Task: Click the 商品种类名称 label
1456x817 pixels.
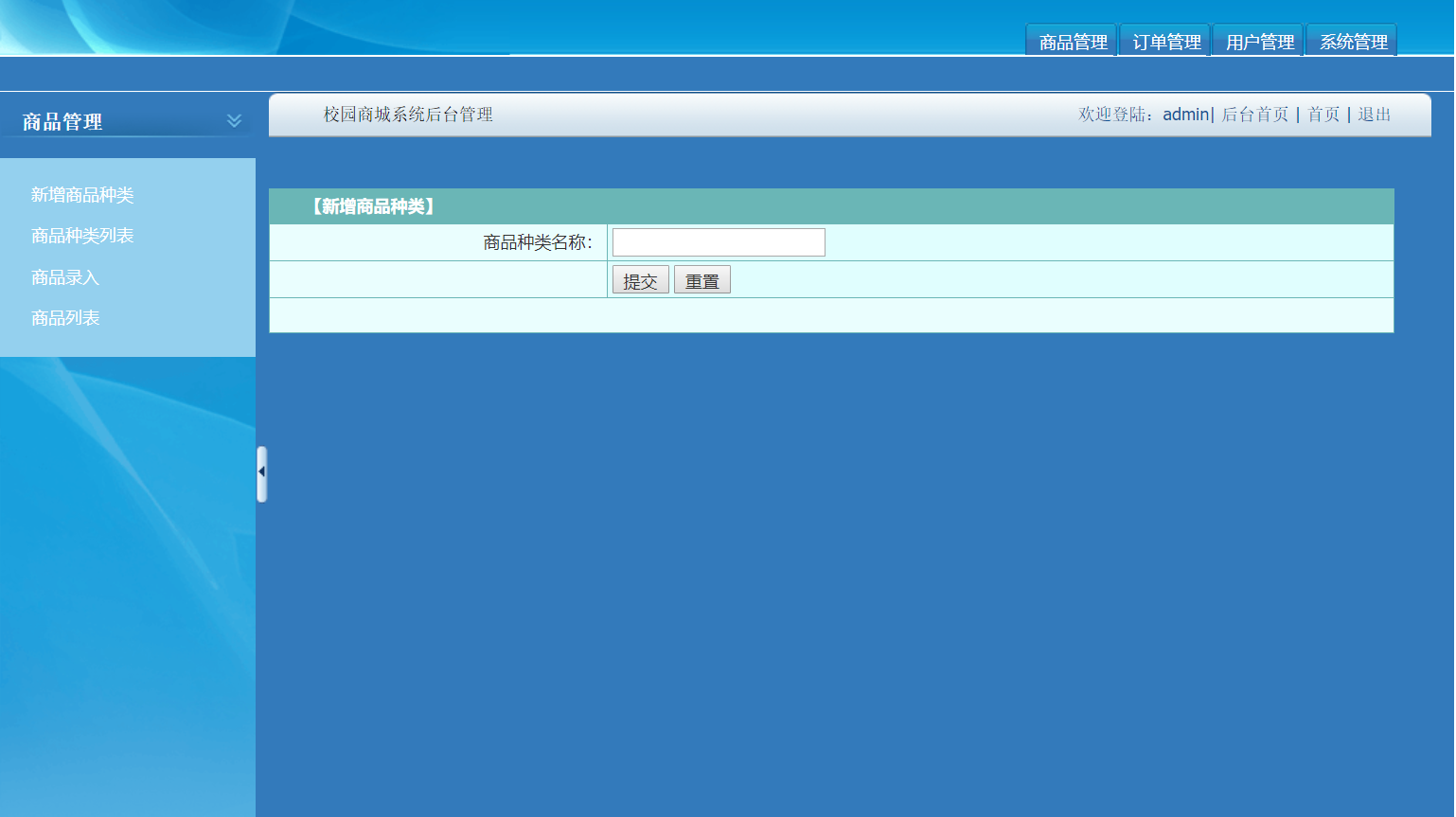Action: pyautogui.click(x=538, y=242)
